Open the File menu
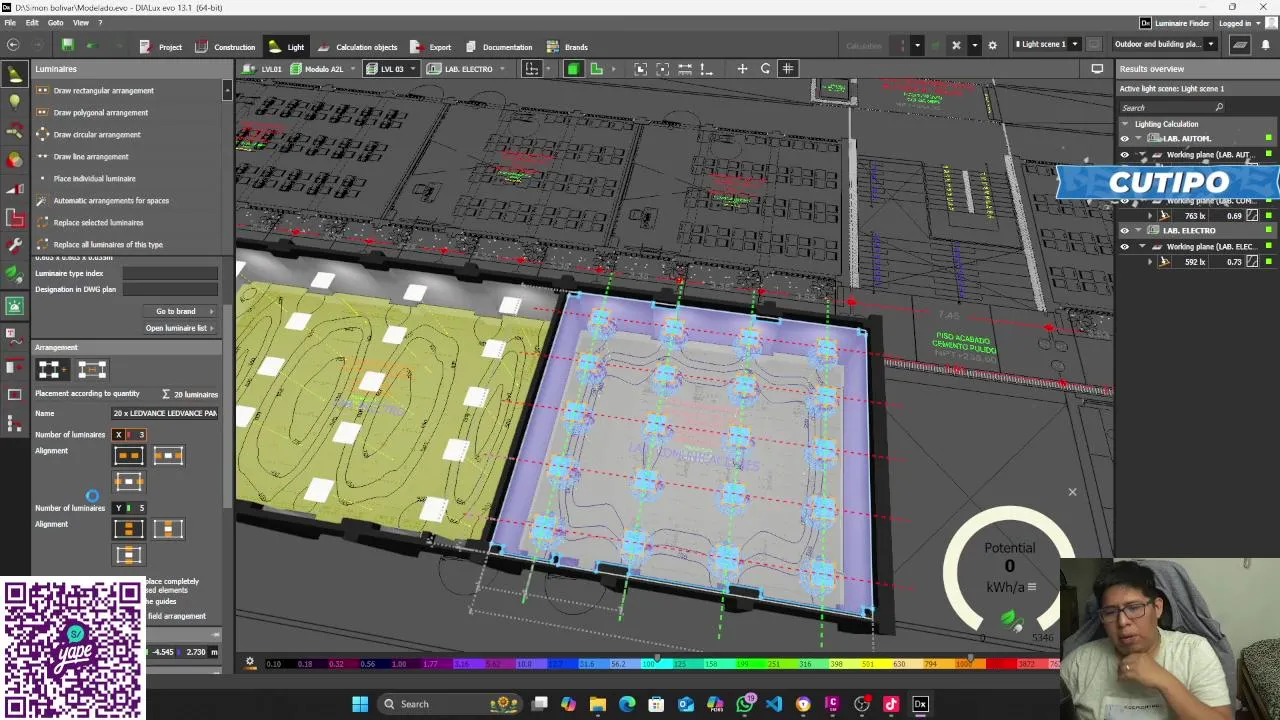1280x720 pixels. pyautogui.click(x=10, y=23)
